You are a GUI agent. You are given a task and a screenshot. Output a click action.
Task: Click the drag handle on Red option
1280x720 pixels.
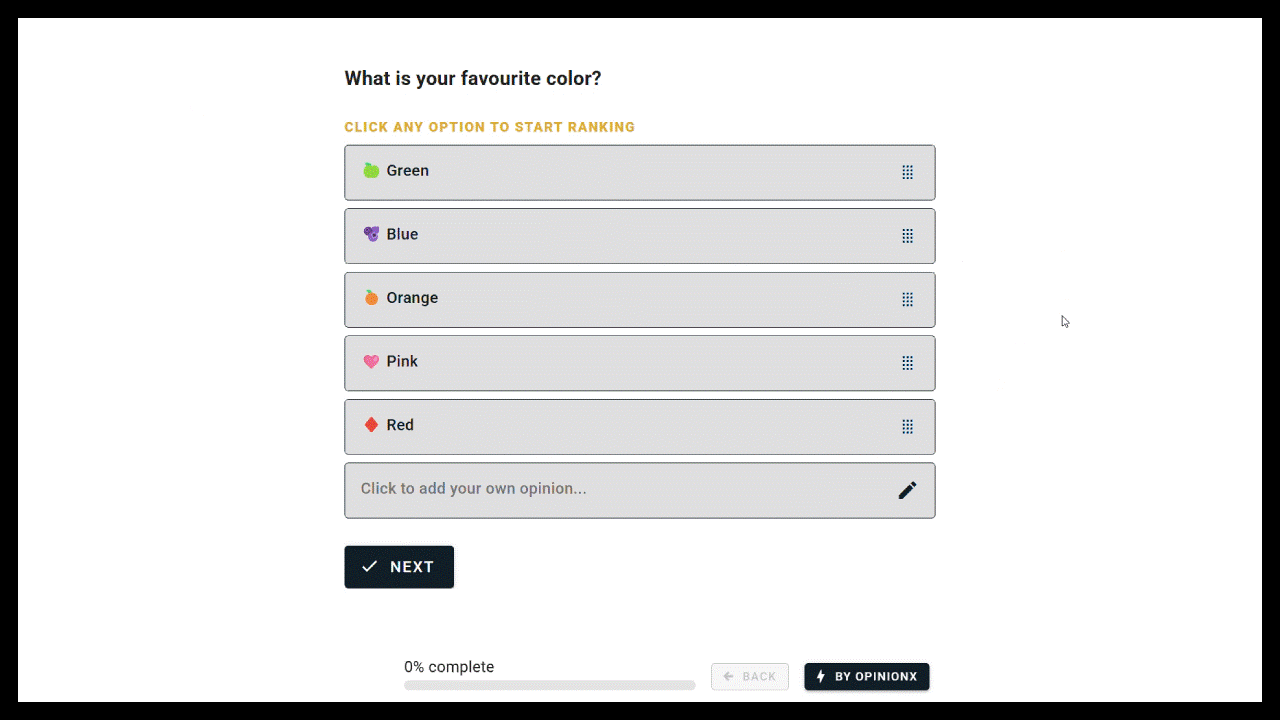click(x=907, y=426)
